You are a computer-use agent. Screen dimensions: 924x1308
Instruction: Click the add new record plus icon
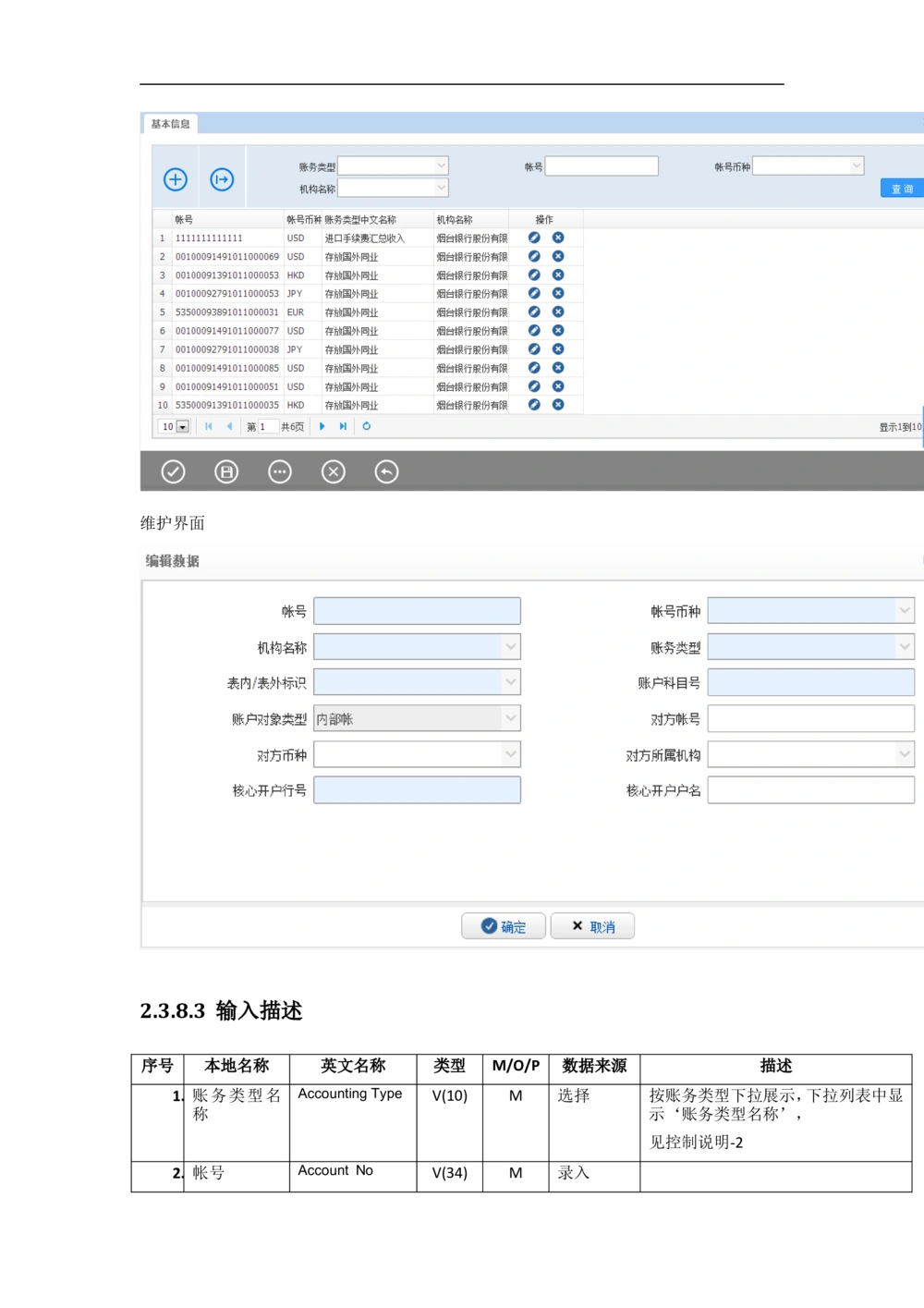tap(176, 179)
